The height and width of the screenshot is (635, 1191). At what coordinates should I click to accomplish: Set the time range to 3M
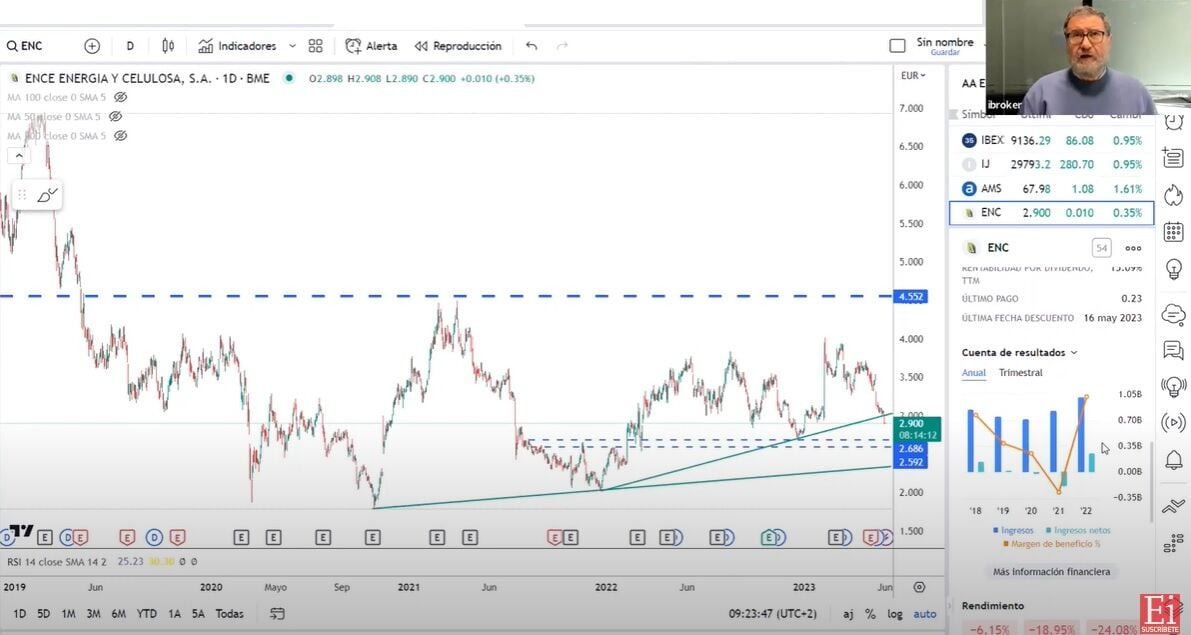[93, 614]
